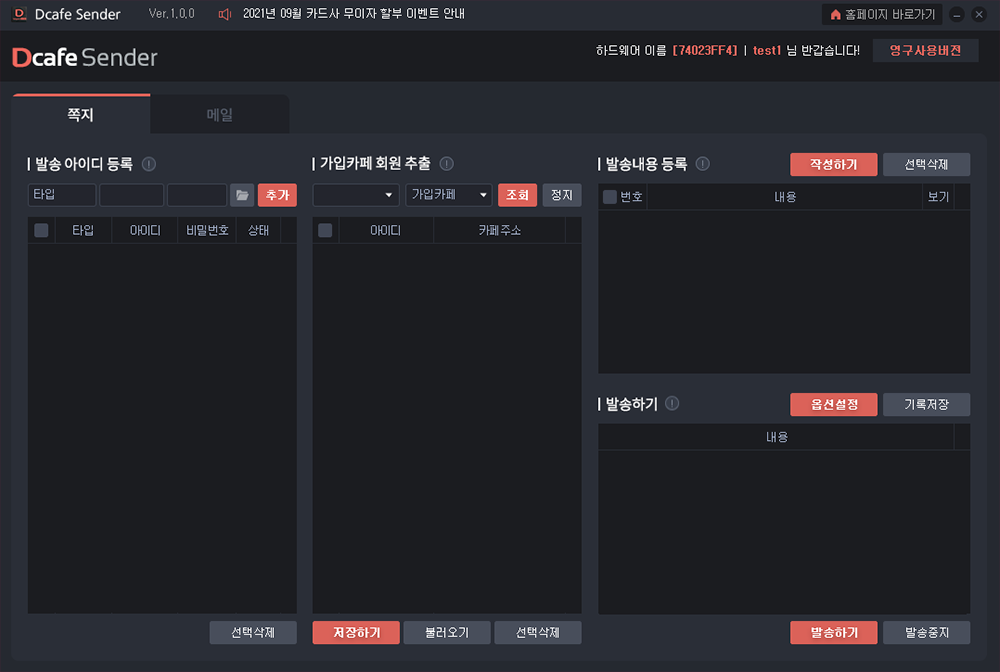1000x672 pixels.
Task: Click 아이디 column header in member extraction table
Action: pos(386,230)
